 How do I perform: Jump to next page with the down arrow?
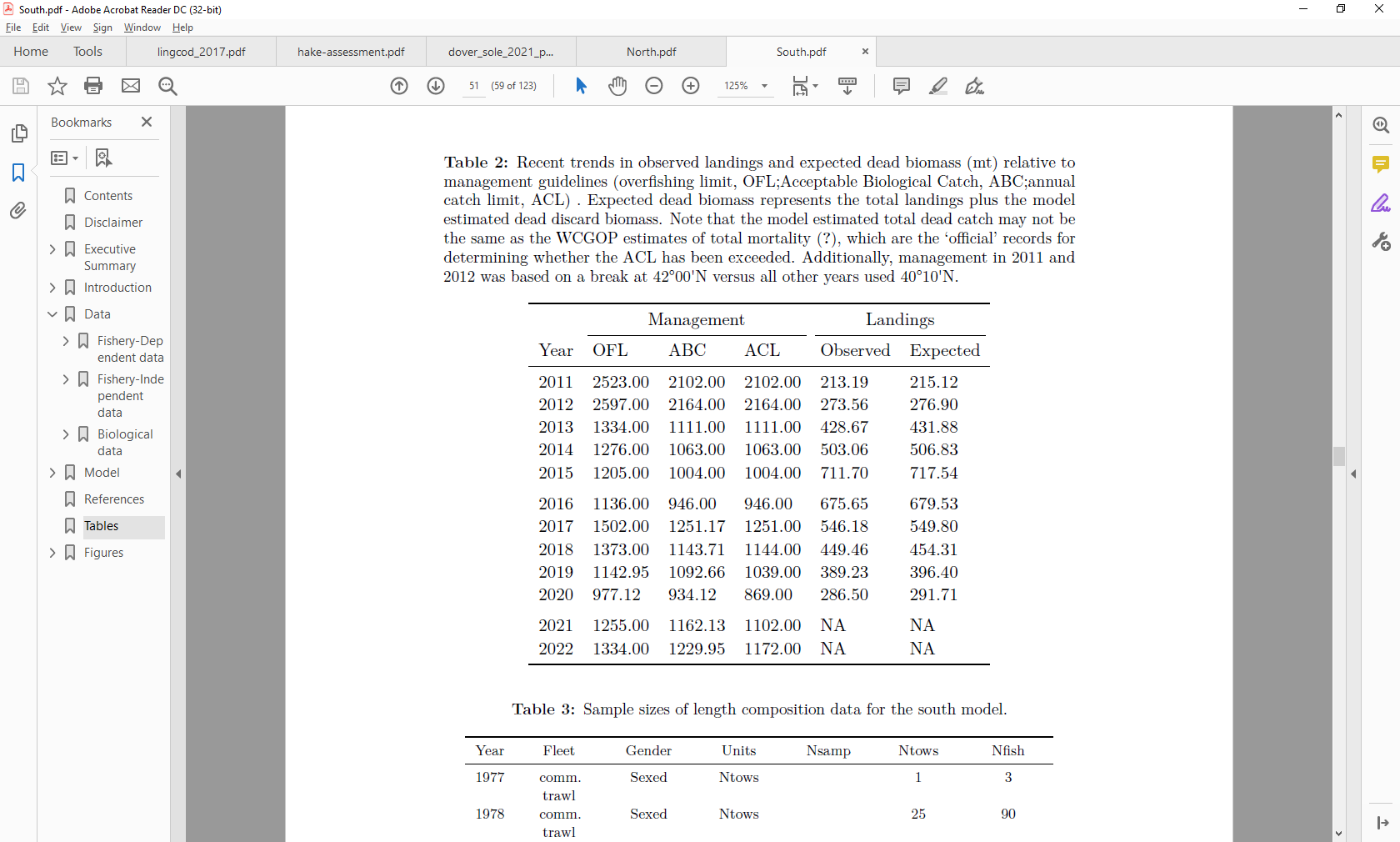436,86
